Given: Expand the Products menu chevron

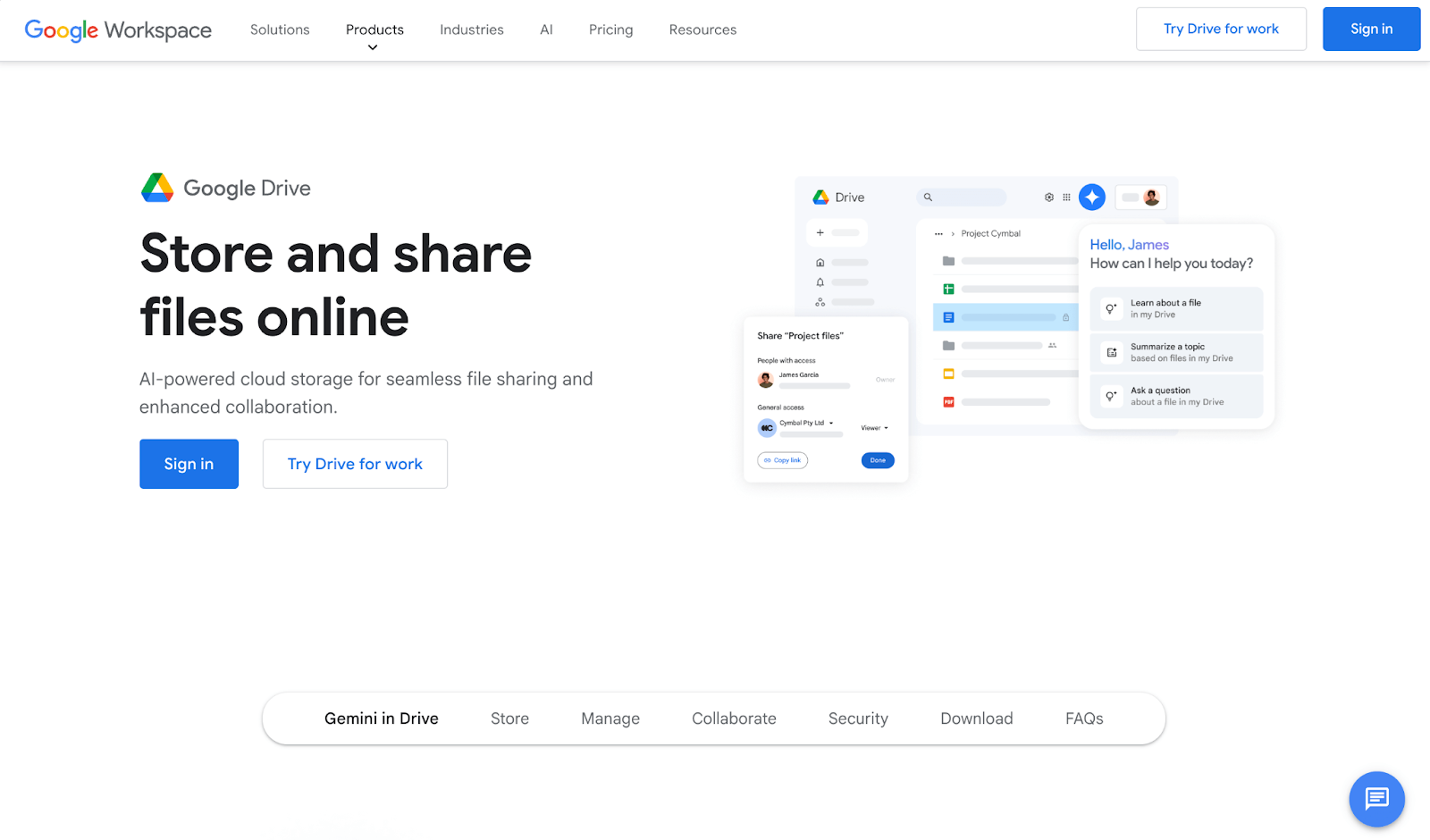Looking at the screenshot, I should 373,47.
